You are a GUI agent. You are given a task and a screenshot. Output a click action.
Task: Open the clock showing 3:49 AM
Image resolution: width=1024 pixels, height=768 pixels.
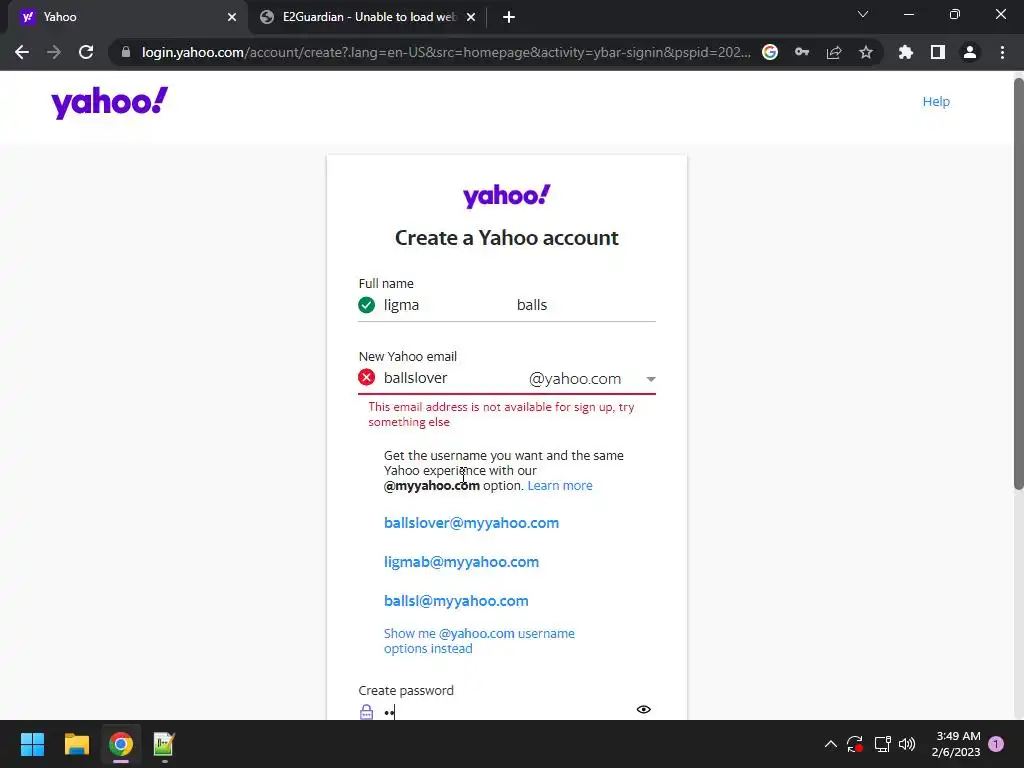(956, 744)
